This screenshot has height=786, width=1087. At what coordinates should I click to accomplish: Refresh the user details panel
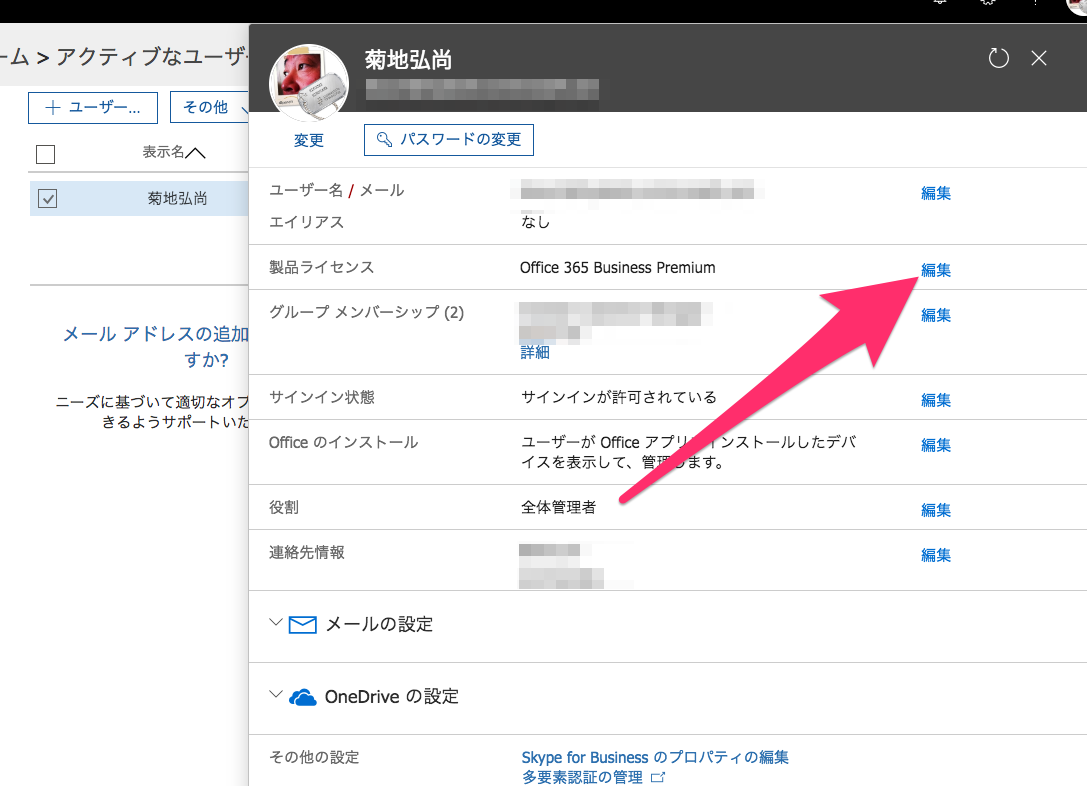[998, 58]
